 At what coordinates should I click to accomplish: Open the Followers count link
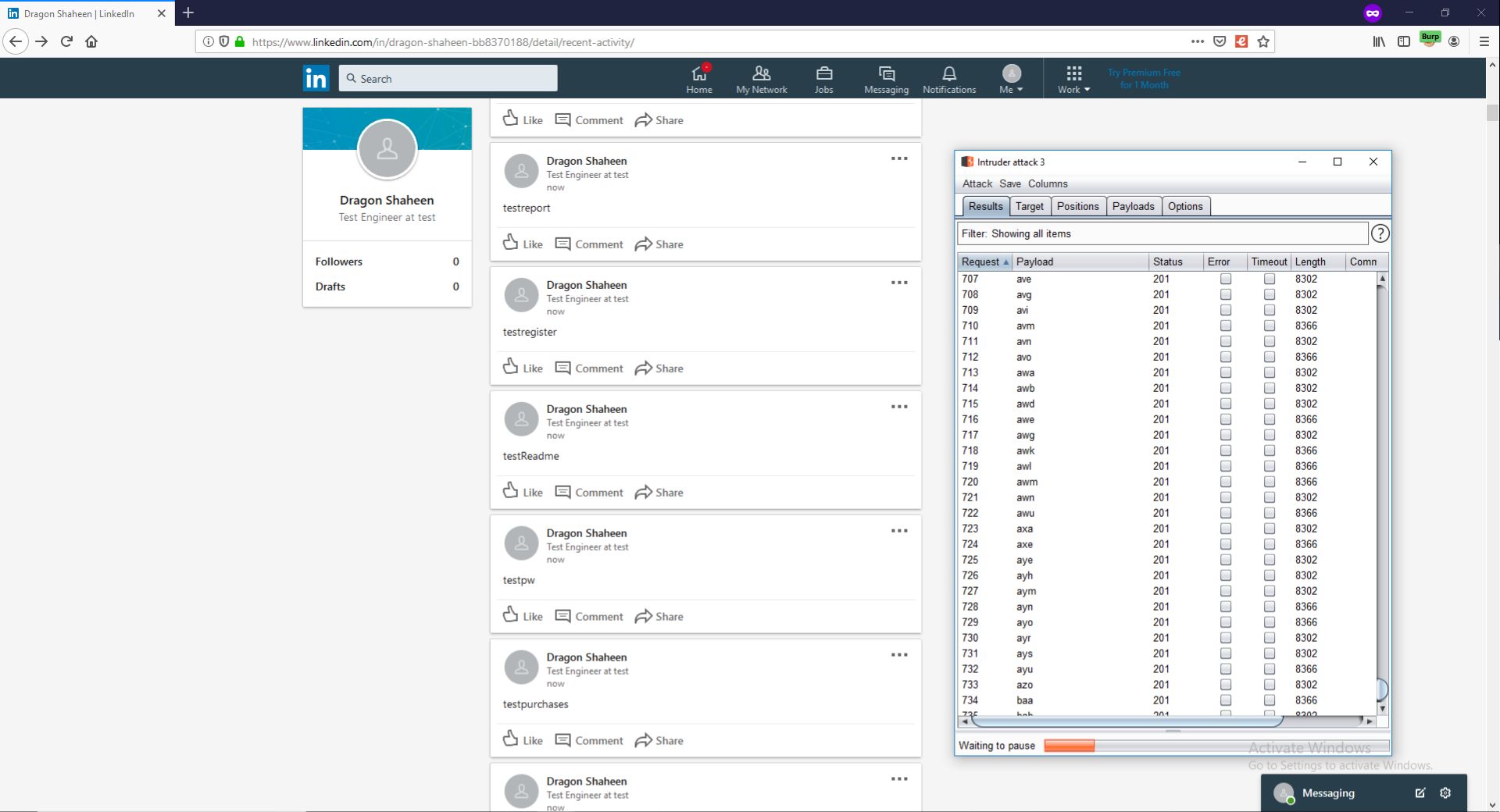[387, 262]
